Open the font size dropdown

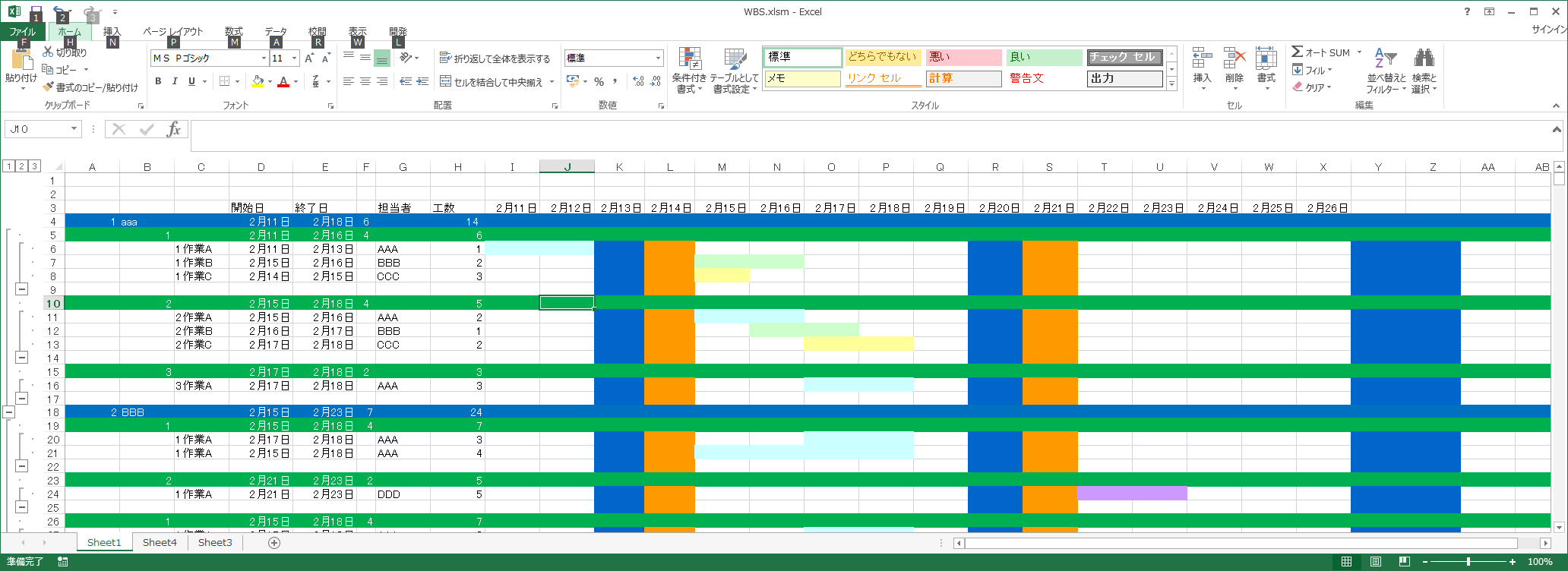pos(295,58)
